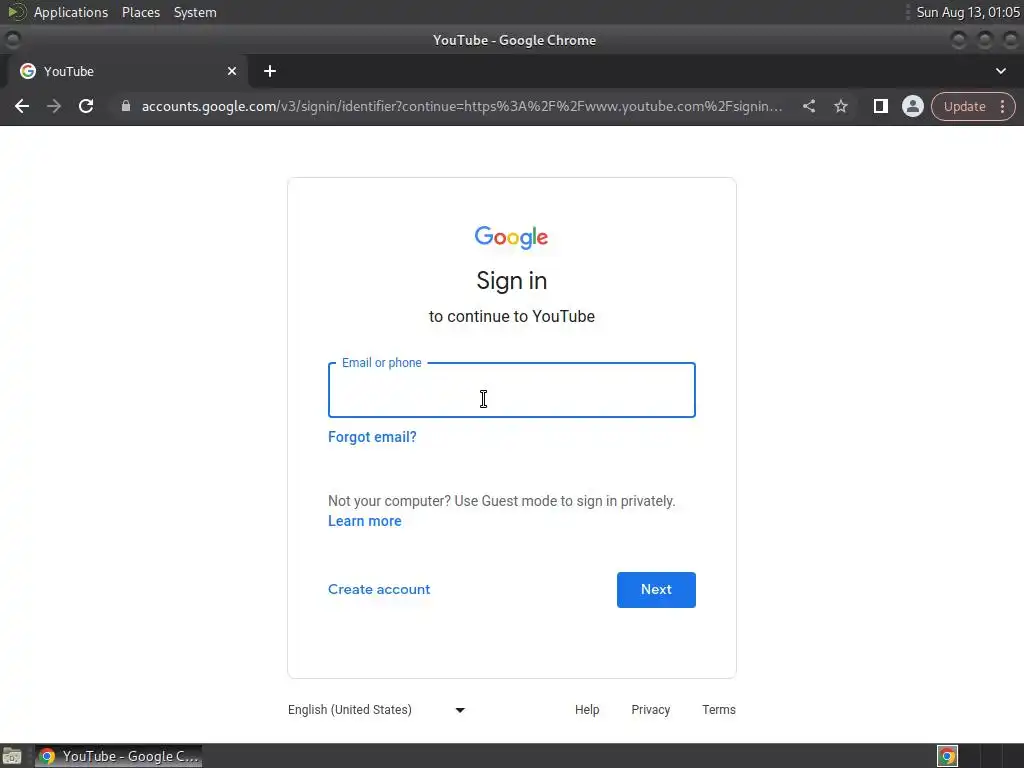This screenshot has width=1024, height=768.
Task: Reload the current page
Action: pyautogui.click(x=86, y=106)
